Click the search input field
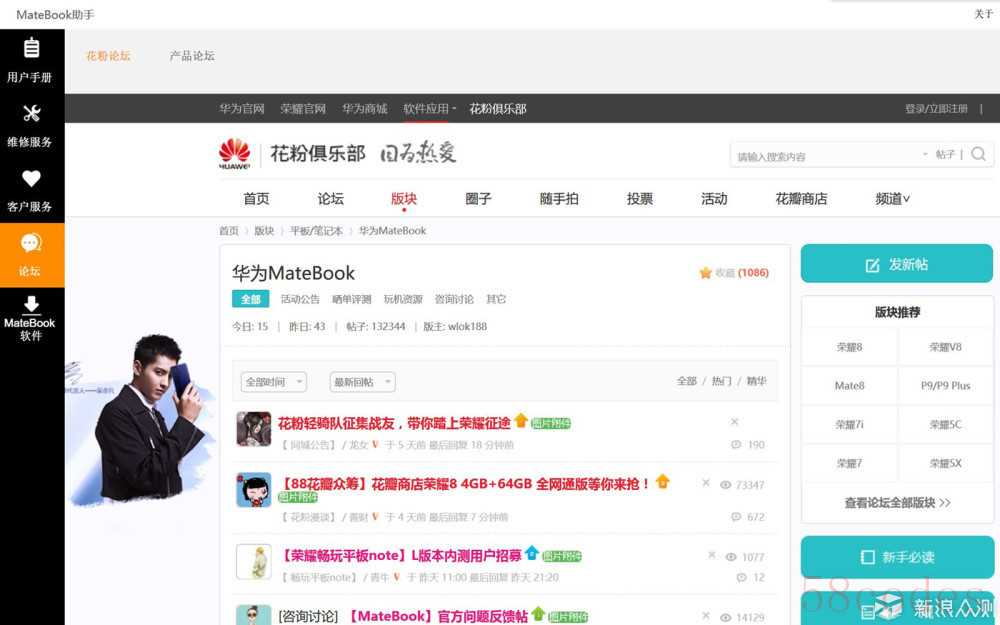This screenshot has height=625, width=1000. [828, 156]
